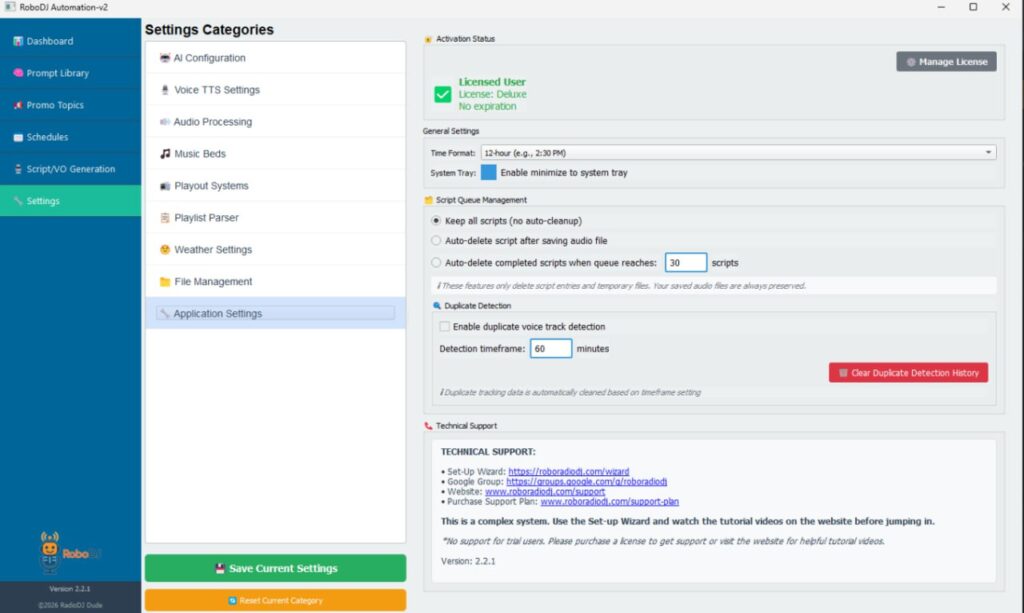Click the Manage License button
Screen dimensions: 1024x613
[946, 62]
